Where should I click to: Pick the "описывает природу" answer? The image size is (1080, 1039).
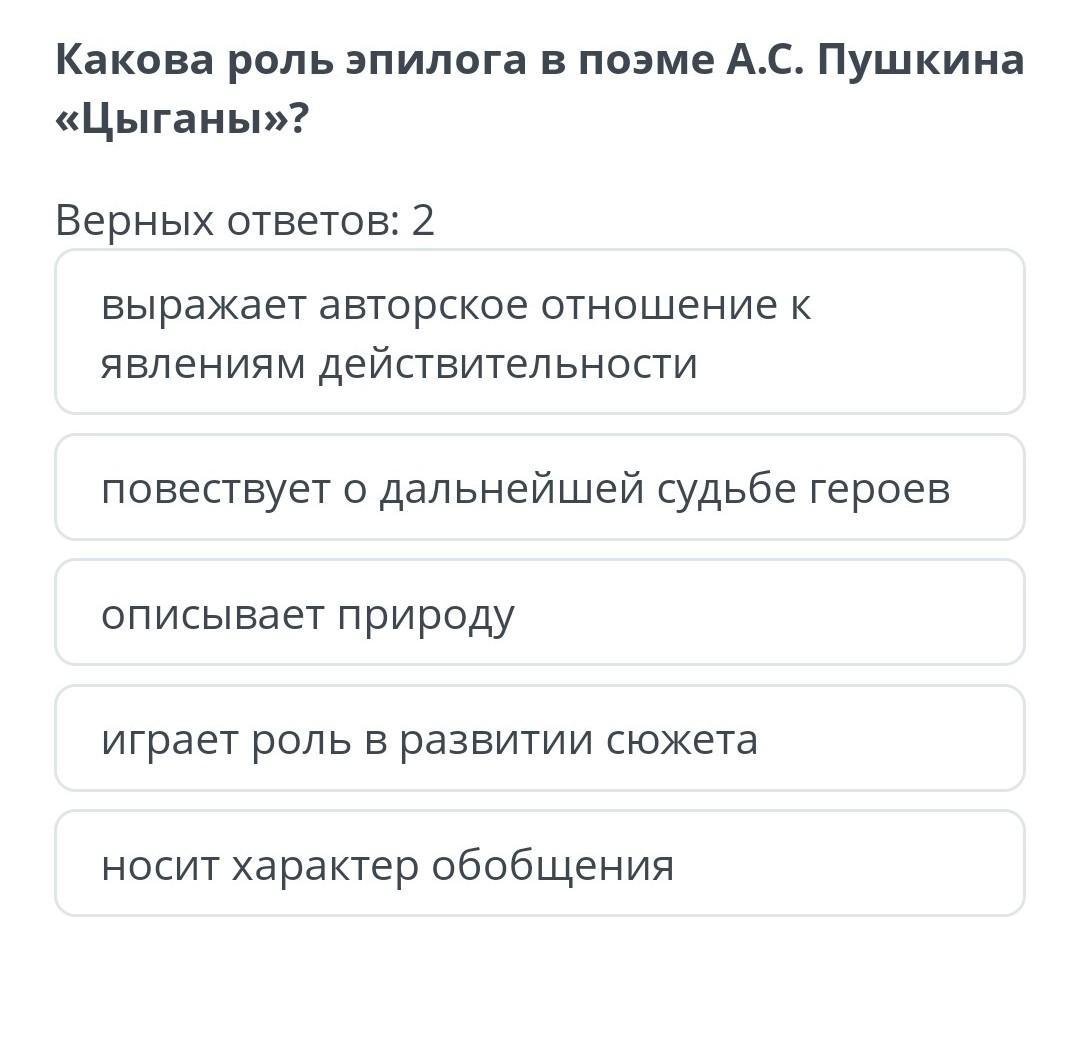(540, 613)
